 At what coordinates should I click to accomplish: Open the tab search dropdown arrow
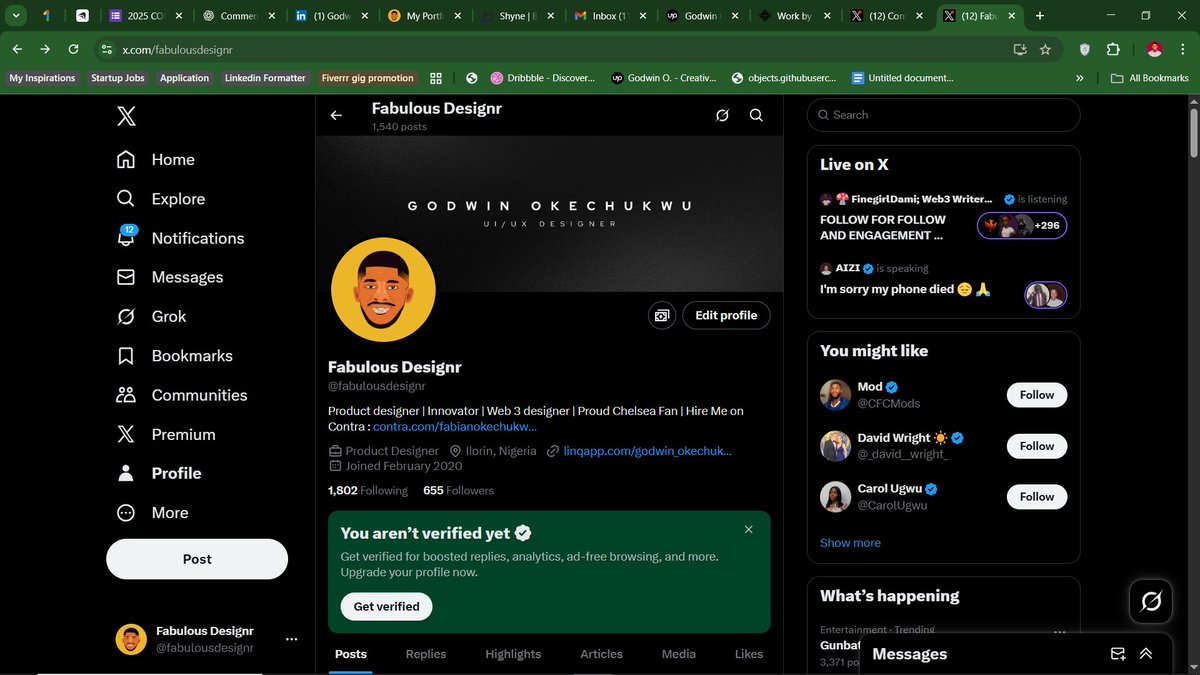click(16, 16)
